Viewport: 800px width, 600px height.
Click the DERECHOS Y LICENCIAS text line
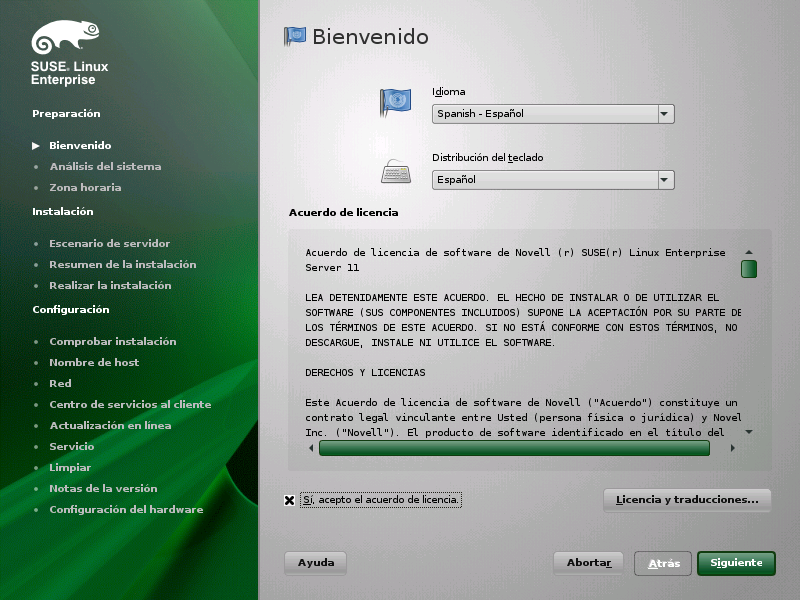pos(365,372)
